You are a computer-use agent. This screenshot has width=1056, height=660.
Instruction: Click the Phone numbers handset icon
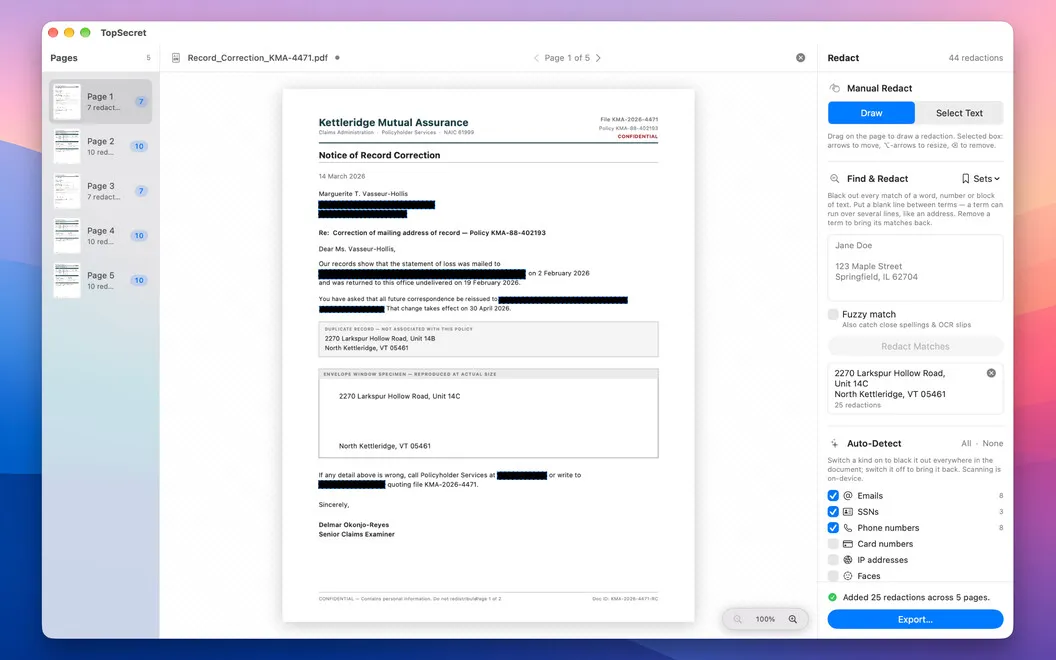tap(848, 528)
